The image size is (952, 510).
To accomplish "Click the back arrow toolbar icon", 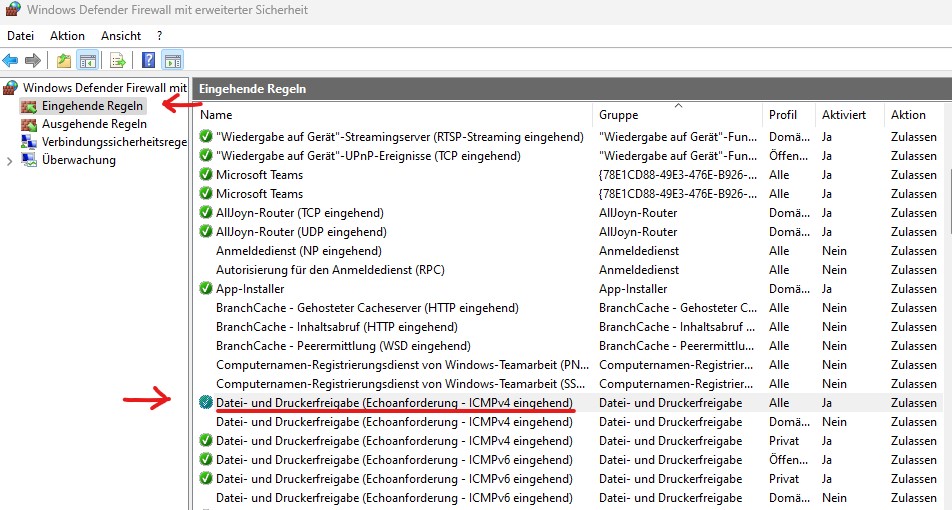I will (x=11, y=60).
